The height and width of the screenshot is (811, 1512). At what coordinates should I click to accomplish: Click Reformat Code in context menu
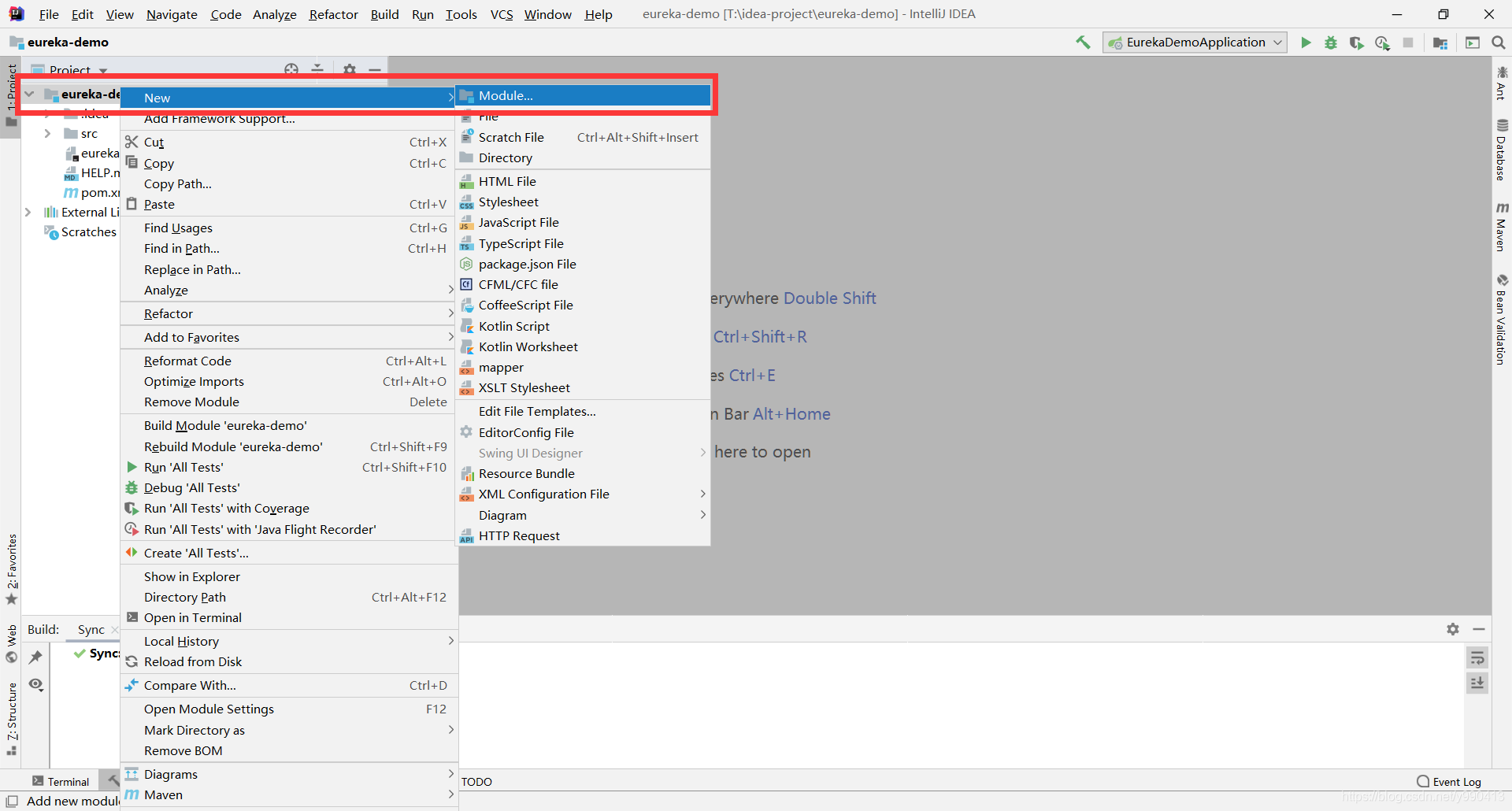click(289, 361)
